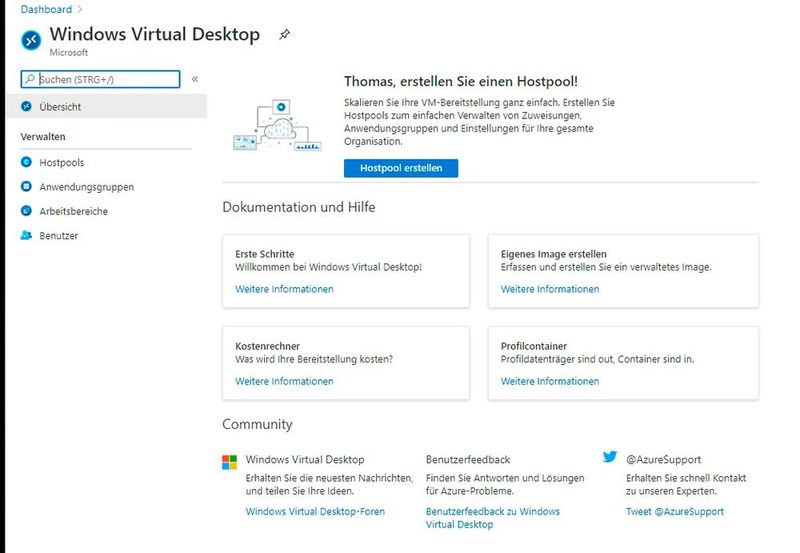
Task: Open Benutzer in the sidebar
Action: click(x=59, y=236)
